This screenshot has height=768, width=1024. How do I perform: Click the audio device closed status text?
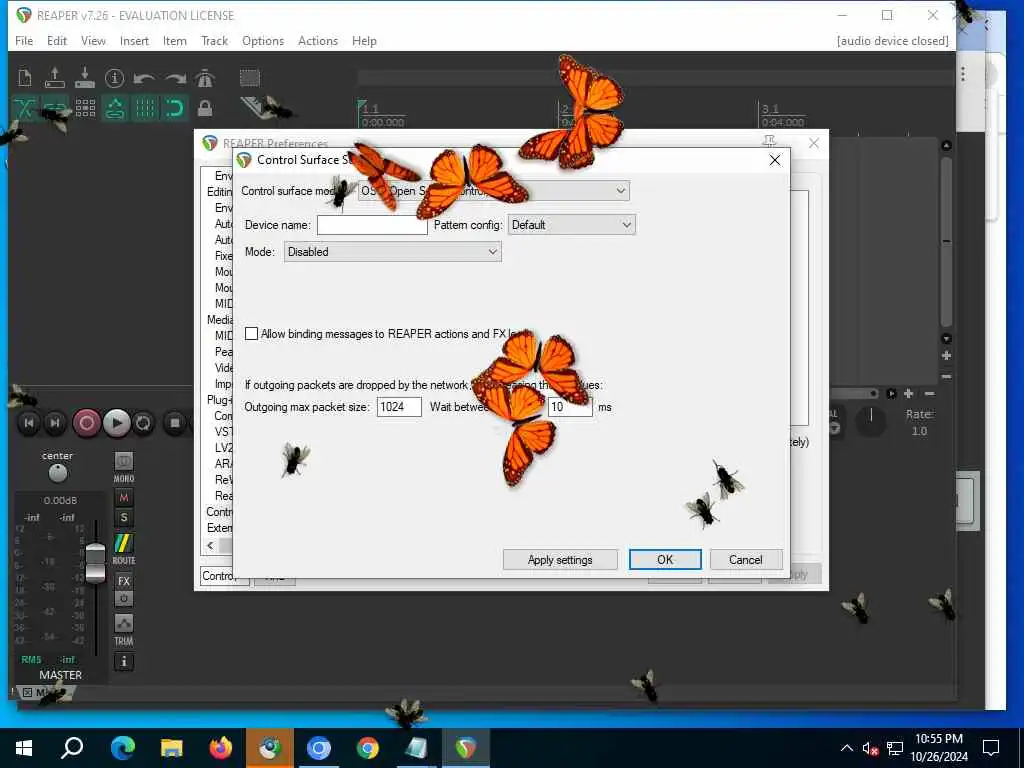click(x=892, y=40)
